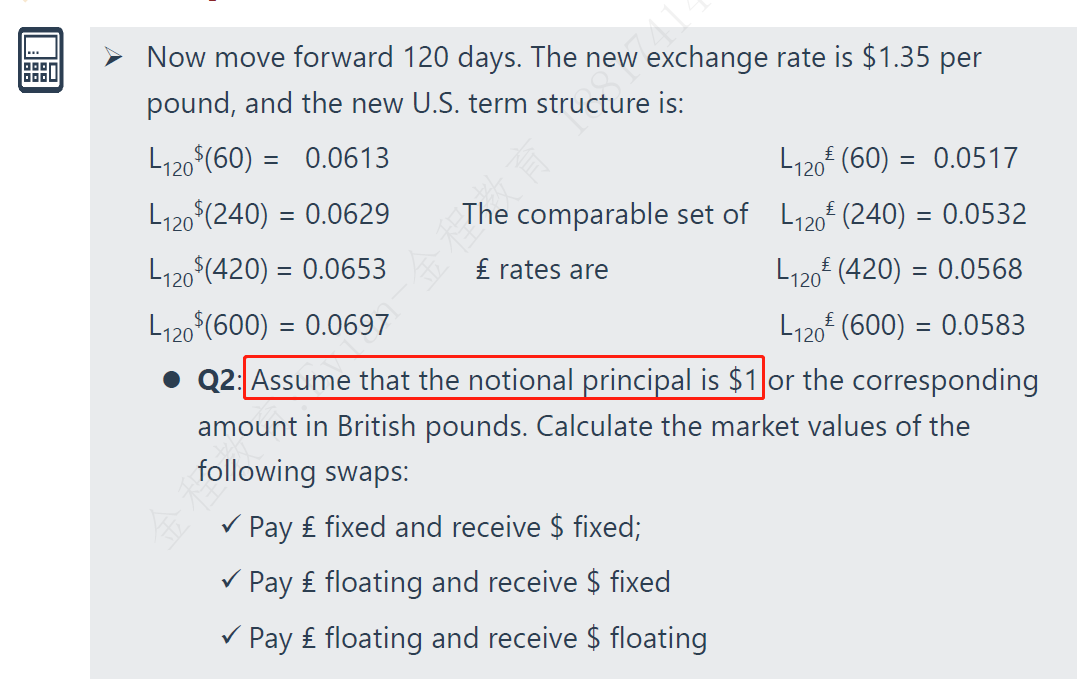Click the round bullet before Q2
This screenshot has height=695, width=1080.
(x=172, y=381)
